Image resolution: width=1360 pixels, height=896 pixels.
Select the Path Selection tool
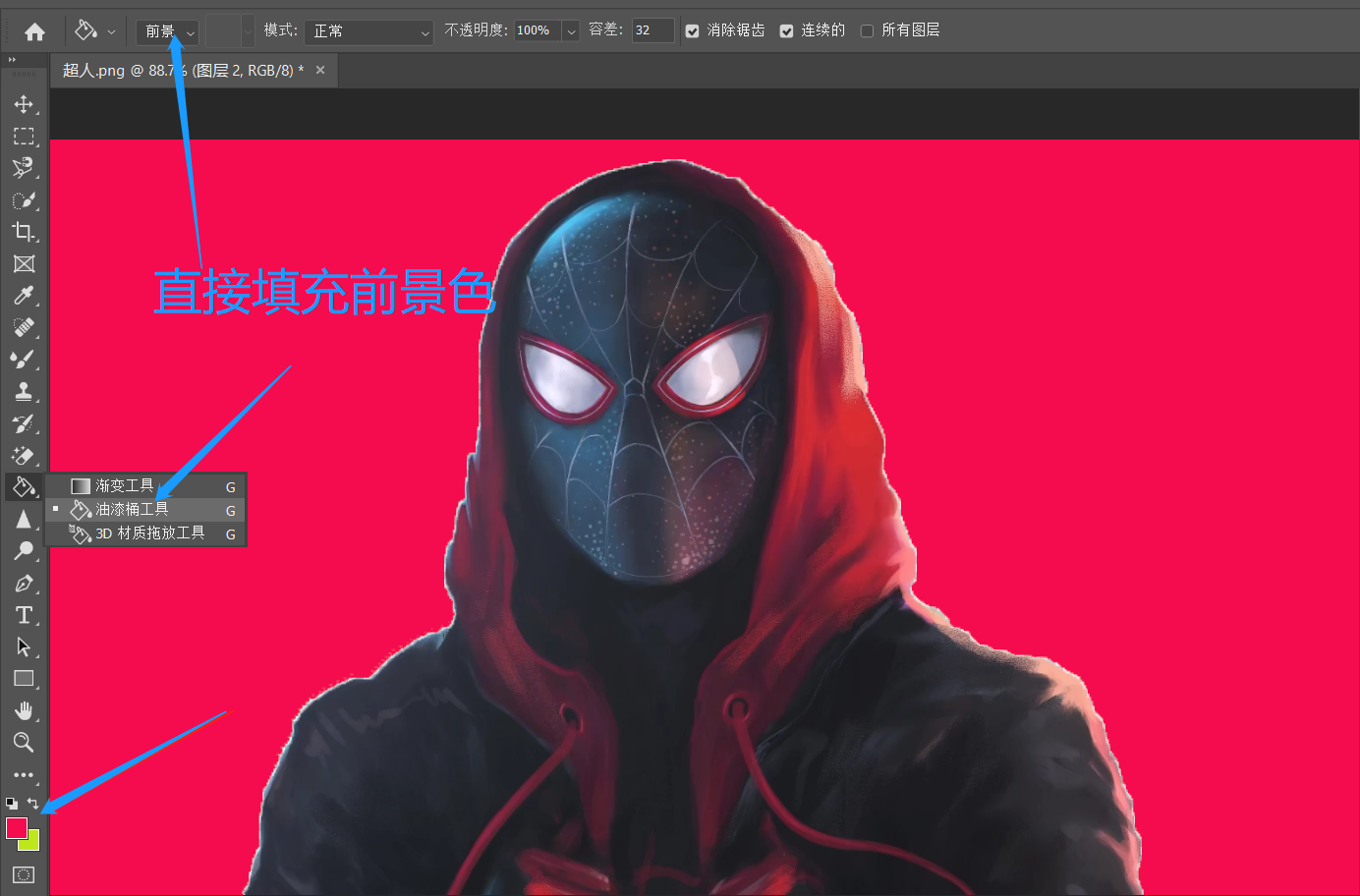coord(24,647)
